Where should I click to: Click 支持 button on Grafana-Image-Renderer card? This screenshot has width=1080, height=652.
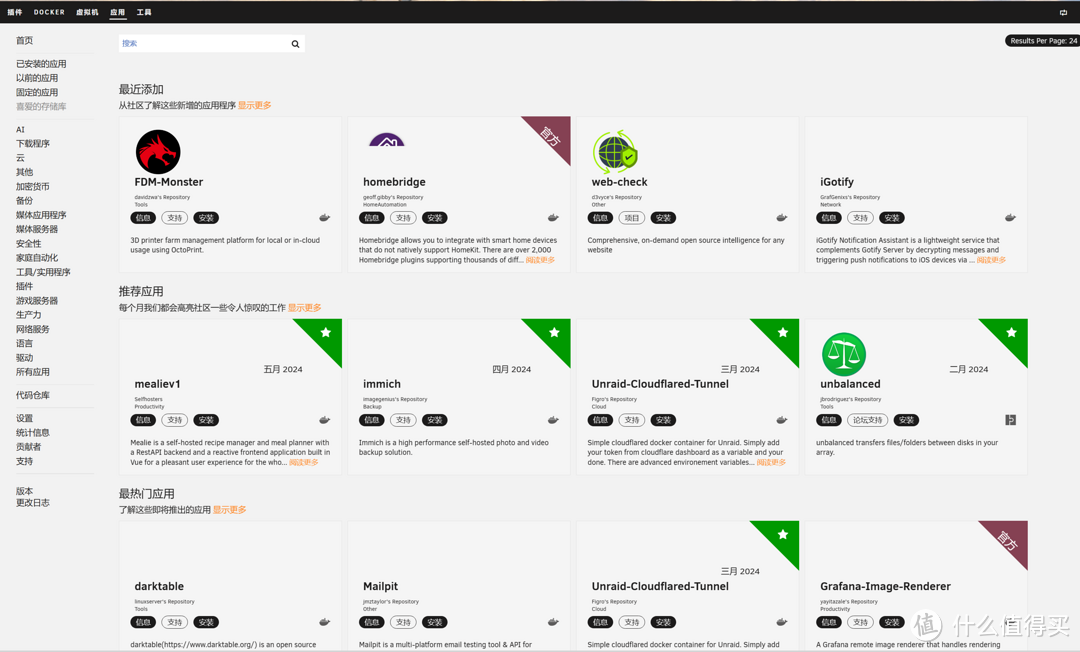pyautogui.click(x=860, y=622)
